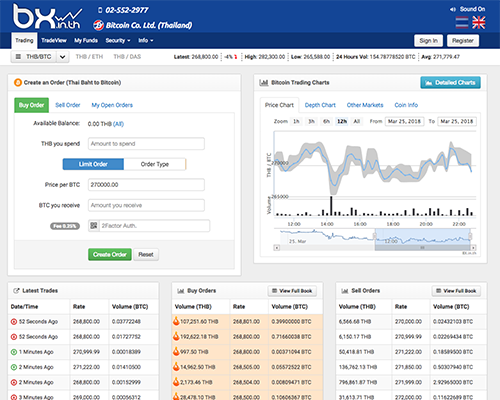Open Detailed Charts
This screenshot has width=500, height=400.
pos(450,82)
